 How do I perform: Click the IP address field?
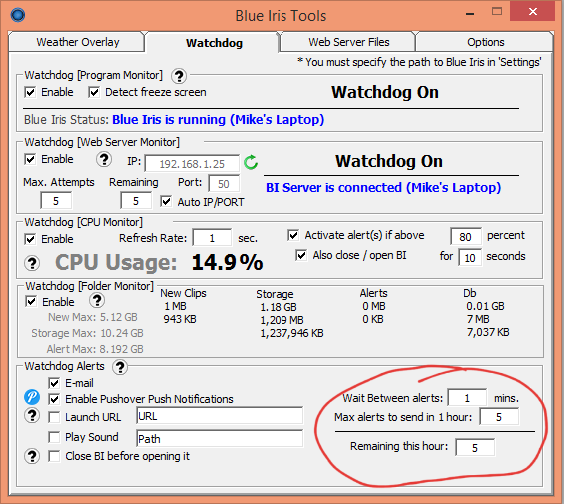192,164
